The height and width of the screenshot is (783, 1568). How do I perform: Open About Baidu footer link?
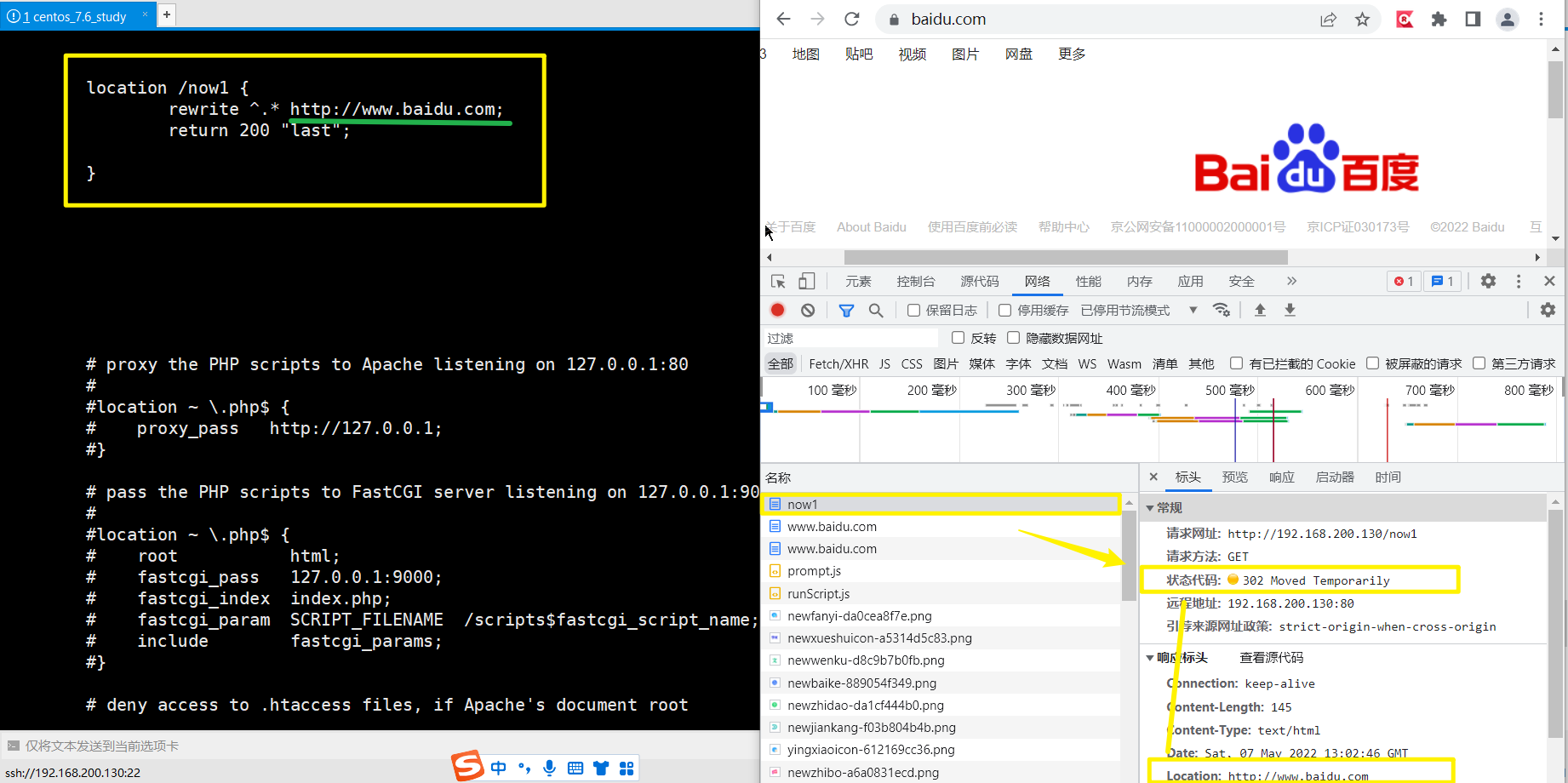click(x=872, y=227)
